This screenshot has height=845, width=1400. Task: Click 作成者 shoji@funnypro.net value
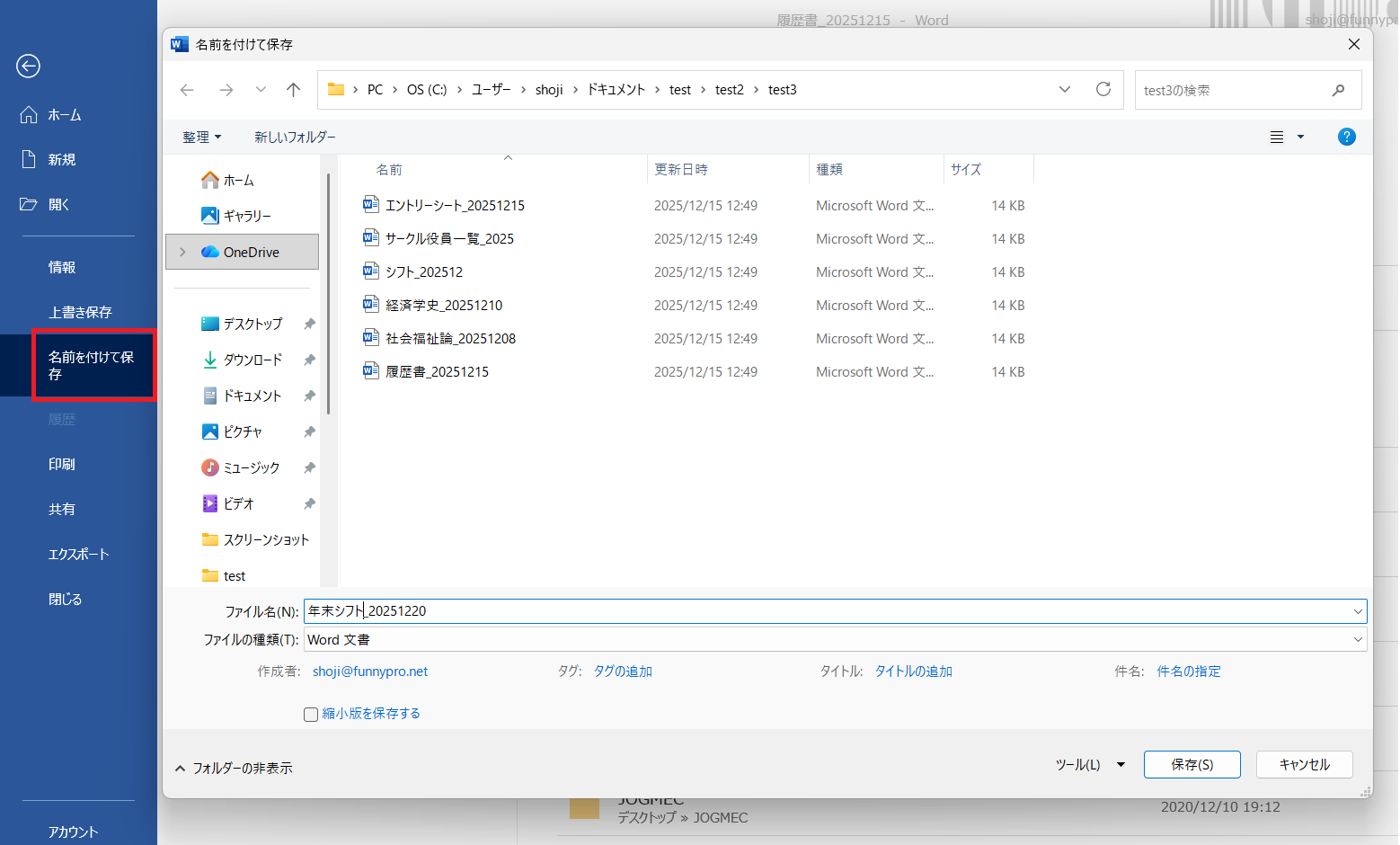(370, 672)
